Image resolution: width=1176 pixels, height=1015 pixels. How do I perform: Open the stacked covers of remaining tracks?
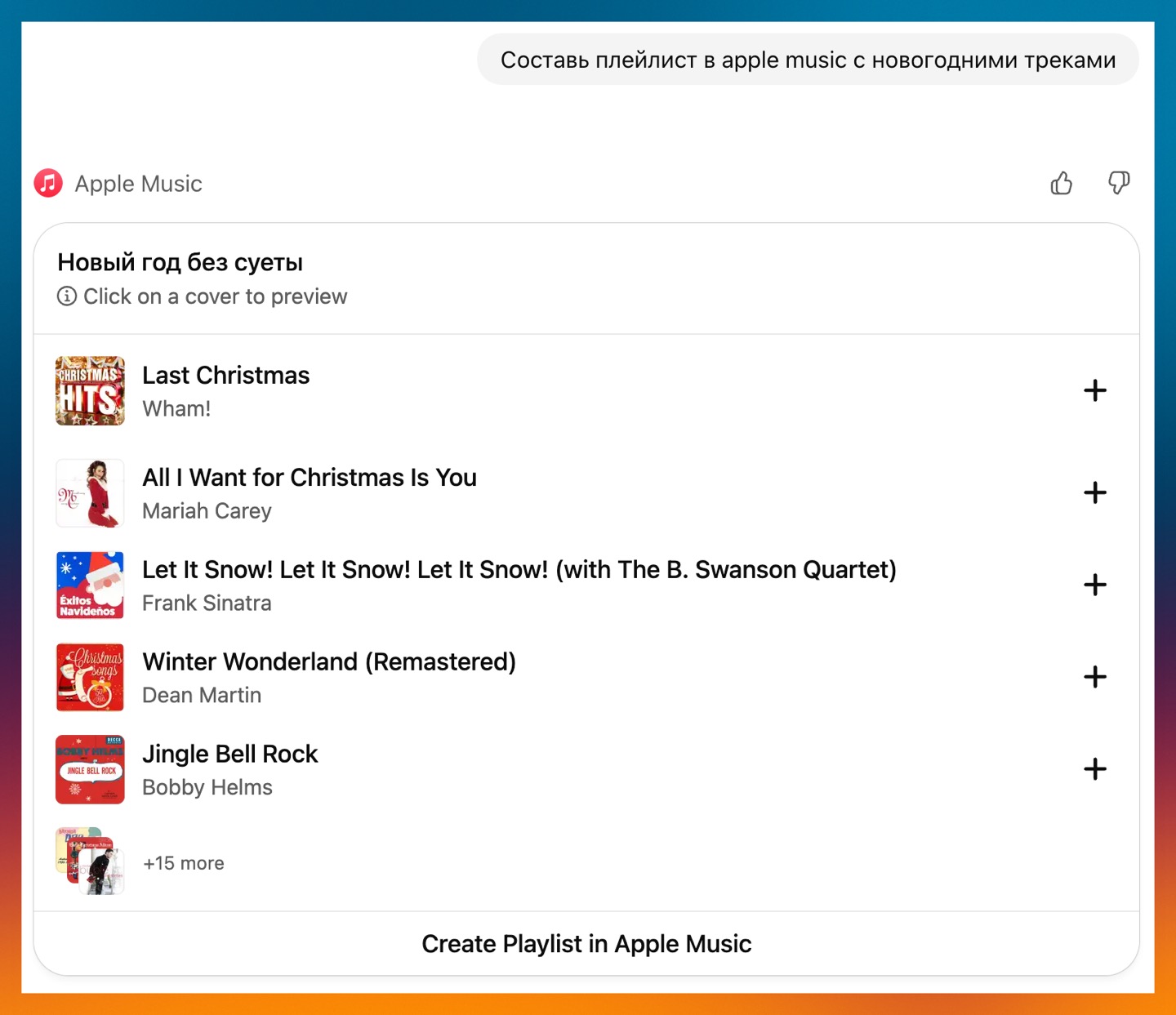(90, 861)
